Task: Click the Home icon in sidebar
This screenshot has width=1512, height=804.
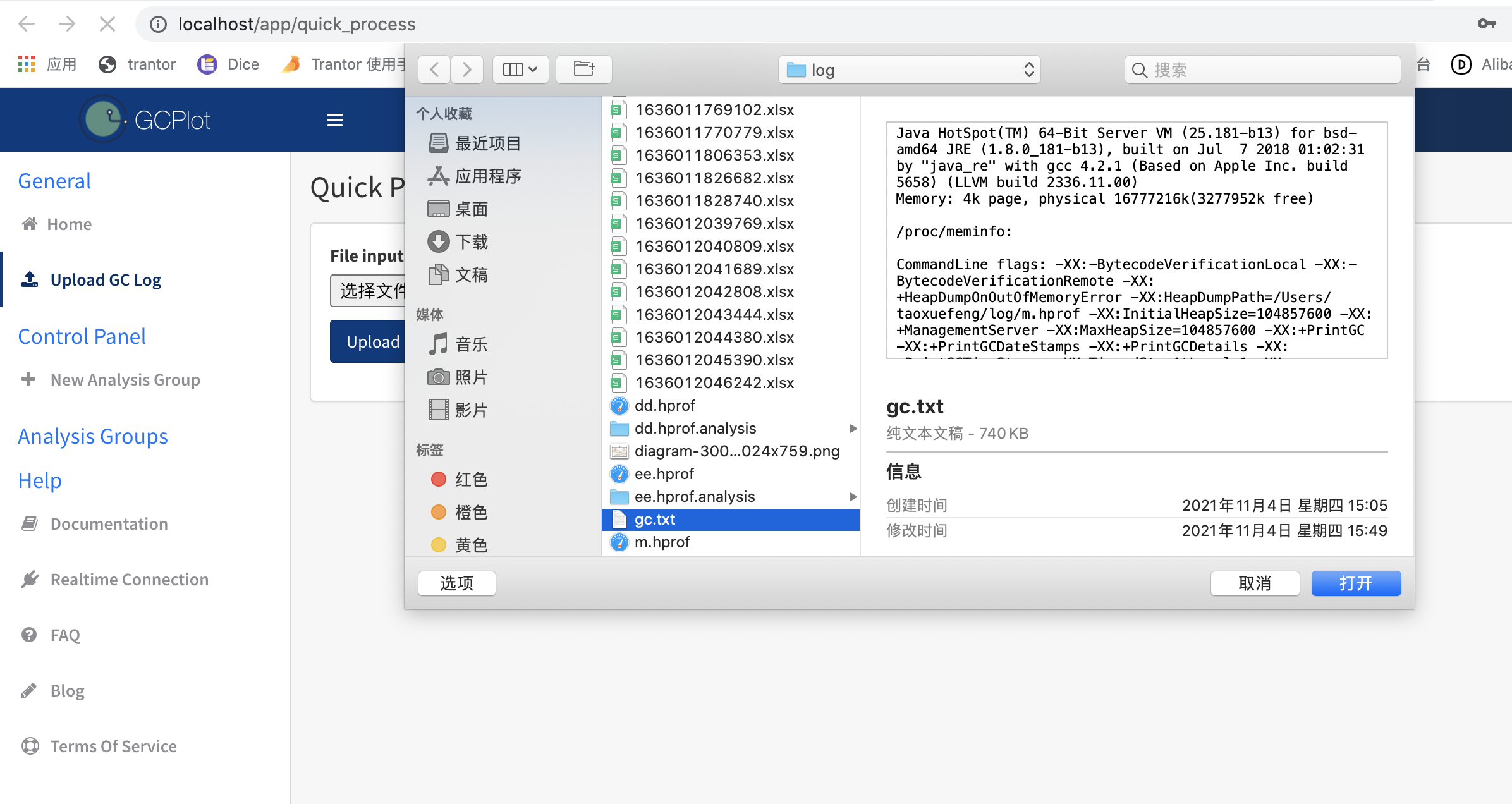Action: coord(29,223)
